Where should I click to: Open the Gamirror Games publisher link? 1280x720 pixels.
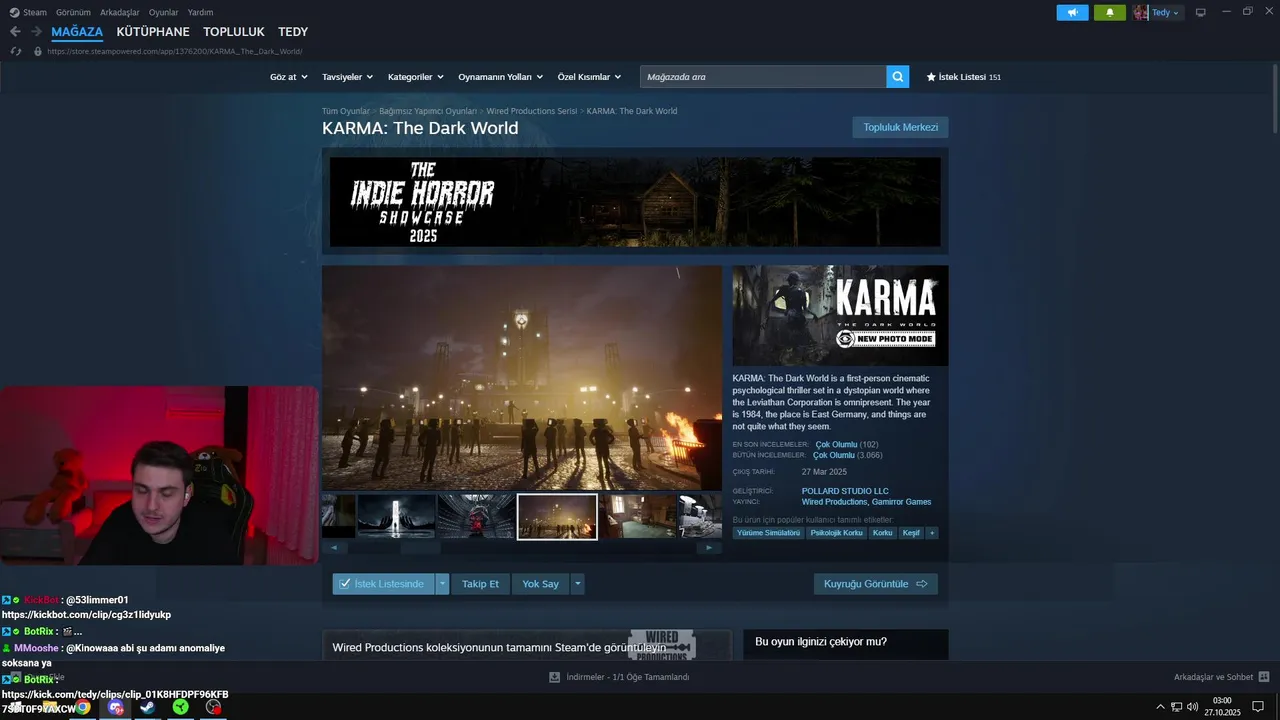[901, 502]
